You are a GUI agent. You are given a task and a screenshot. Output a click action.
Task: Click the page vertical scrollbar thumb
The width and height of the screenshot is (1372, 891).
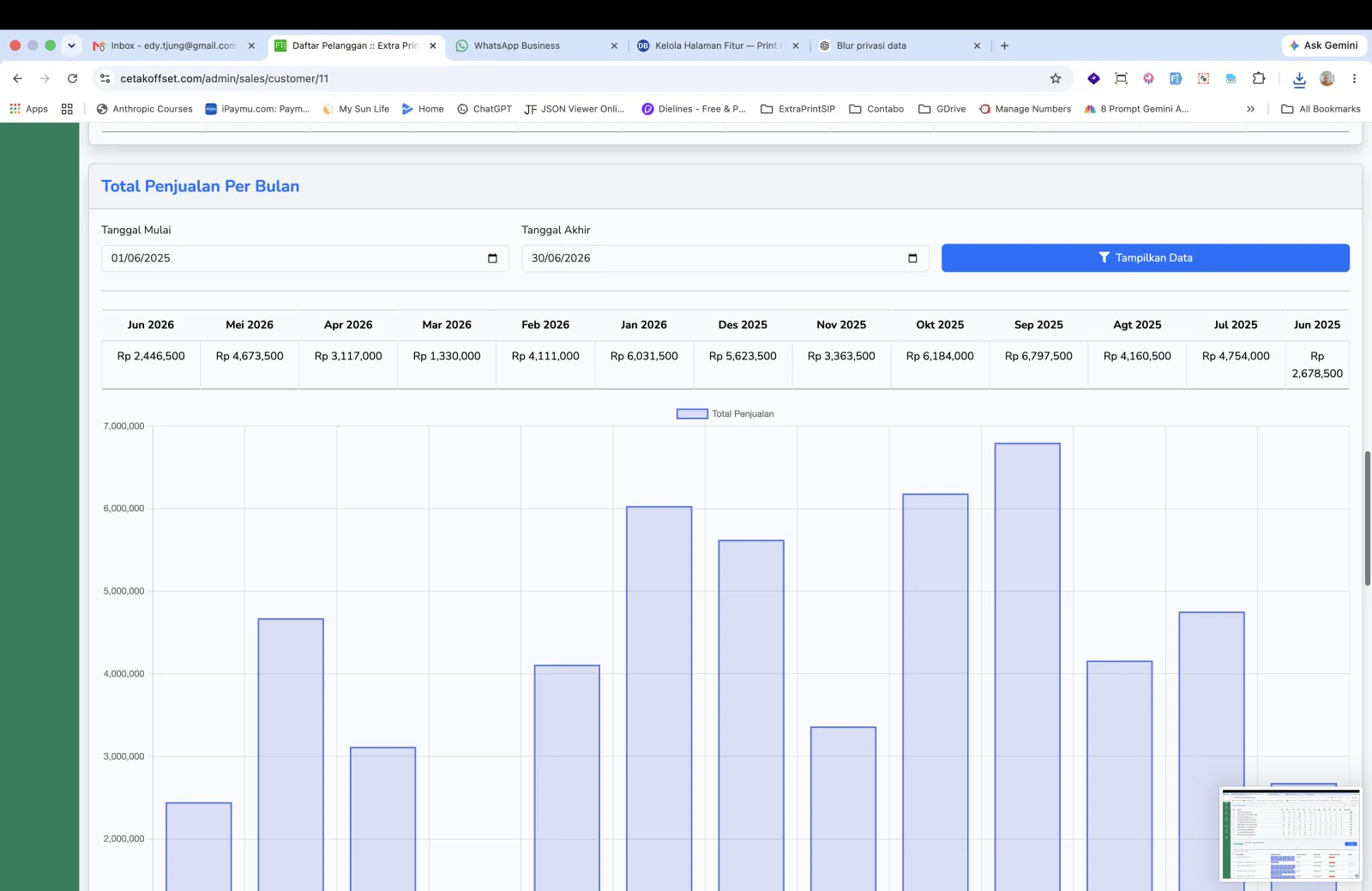pyautogui.click(x=1368, y=518)
